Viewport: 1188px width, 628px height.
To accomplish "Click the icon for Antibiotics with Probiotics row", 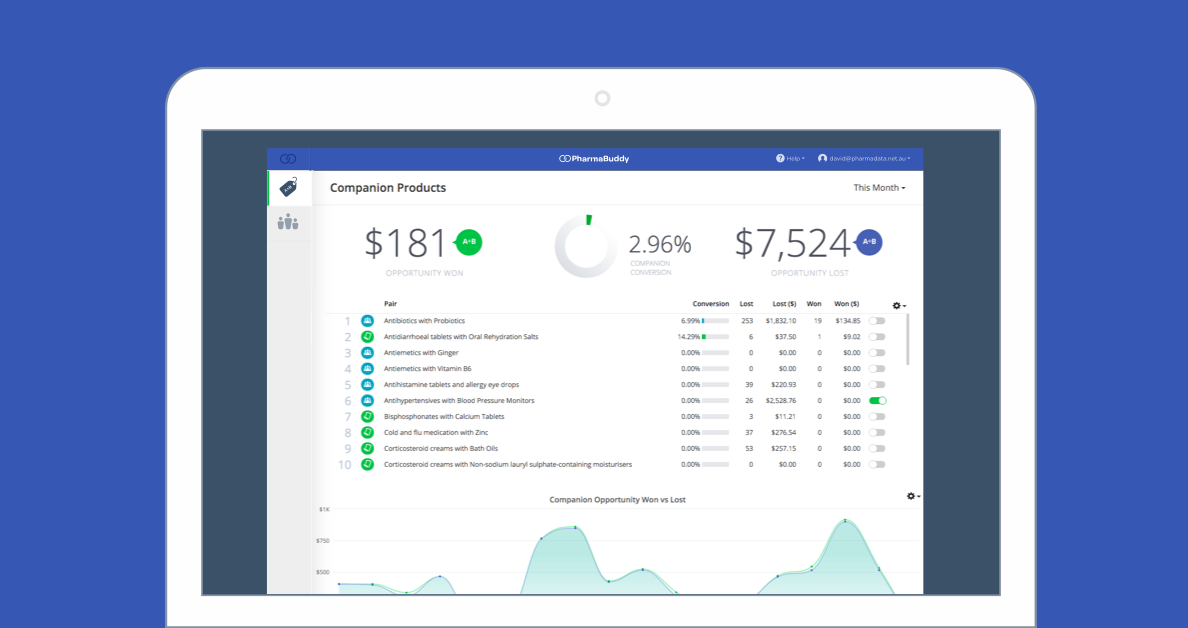I will (367, 321).
